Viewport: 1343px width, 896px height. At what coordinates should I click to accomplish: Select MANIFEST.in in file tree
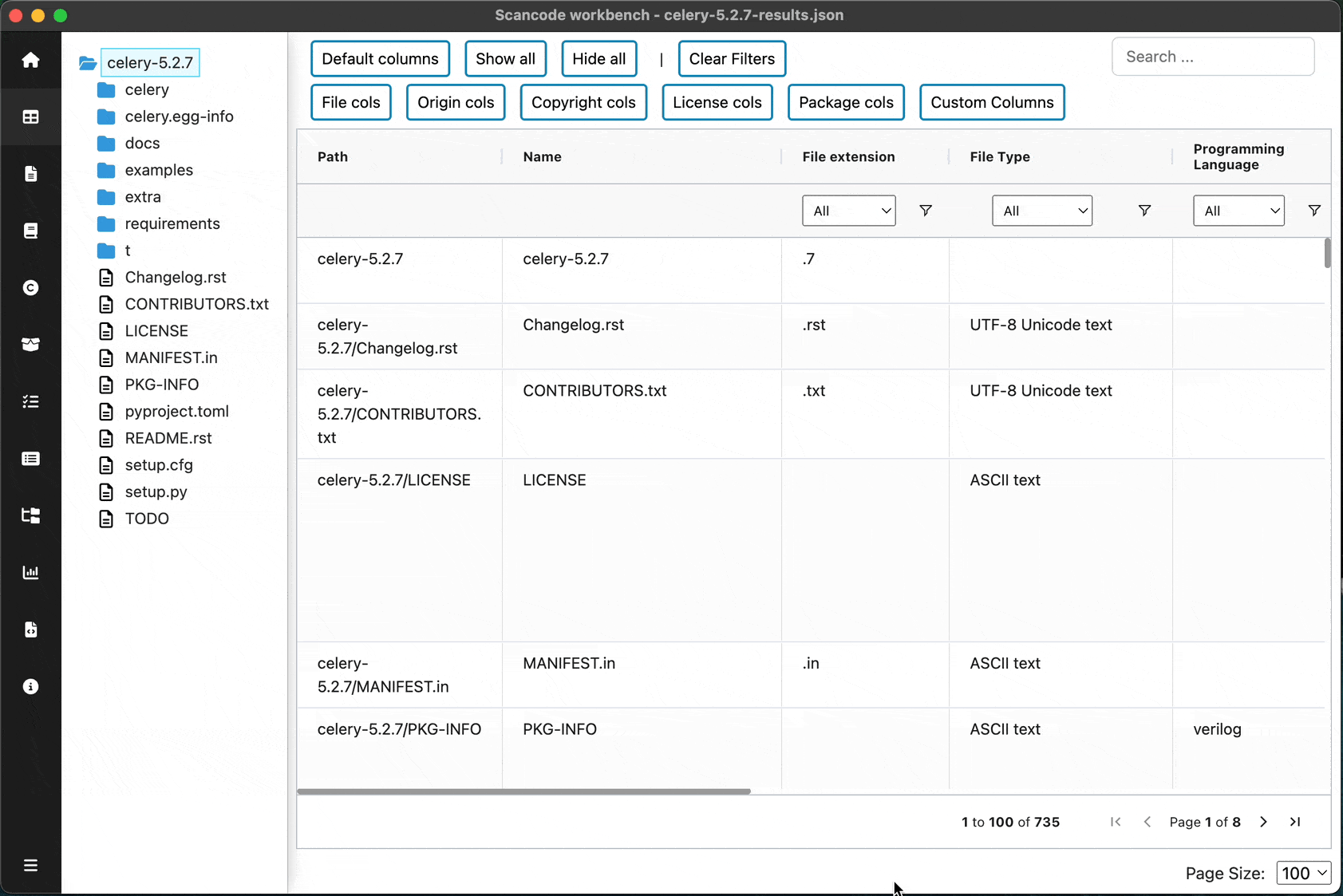click(x=171, y=357)
